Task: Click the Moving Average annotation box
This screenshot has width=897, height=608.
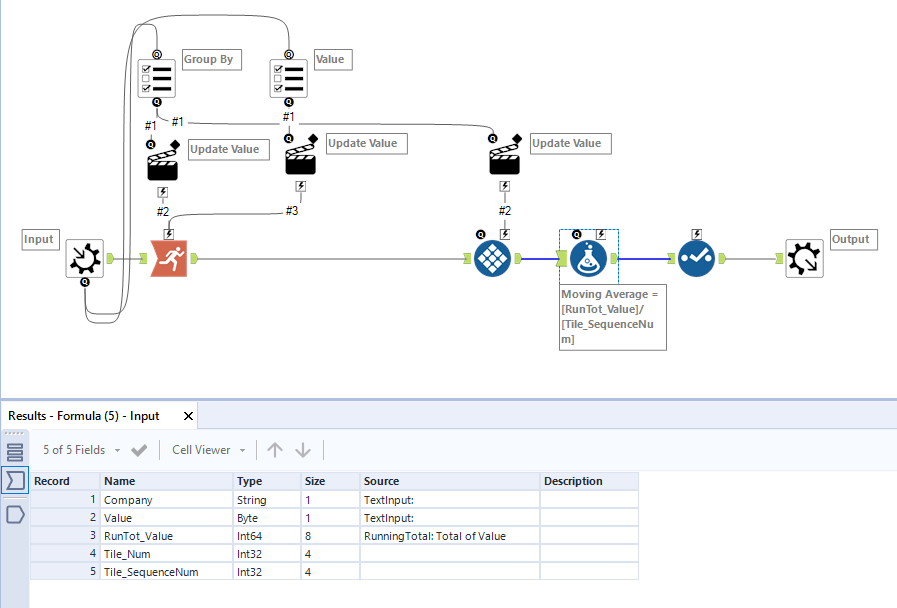Action: [x=612, y=316]
